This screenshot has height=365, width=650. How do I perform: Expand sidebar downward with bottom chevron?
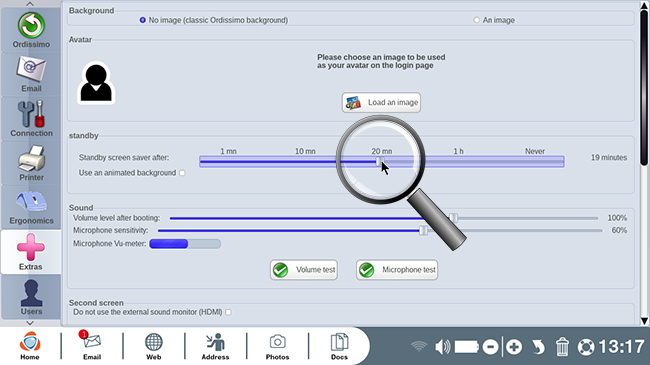[30, 323]
